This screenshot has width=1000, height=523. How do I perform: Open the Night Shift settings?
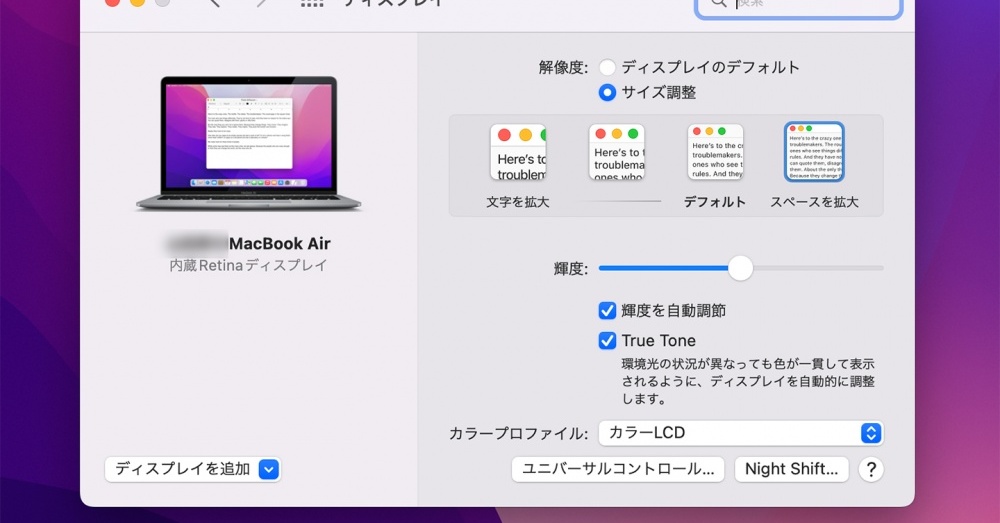[791, 469]
